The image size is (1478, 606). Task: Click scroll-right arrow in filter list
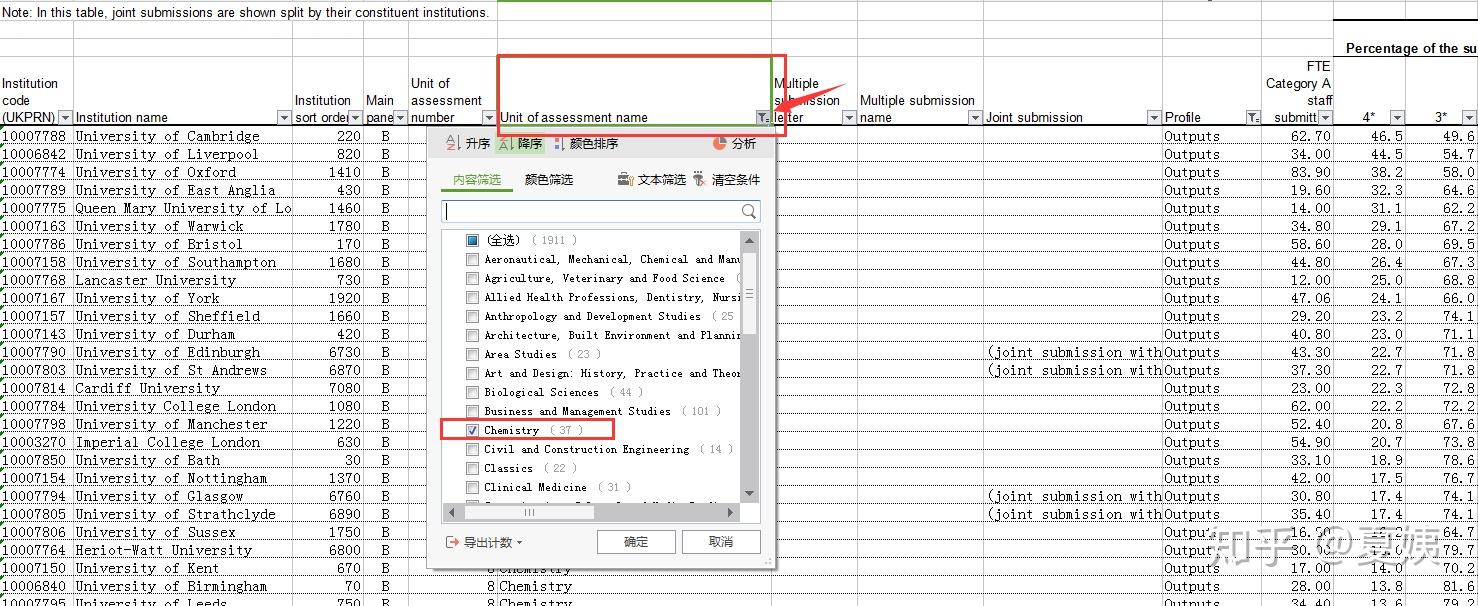[x=732, y=512]
